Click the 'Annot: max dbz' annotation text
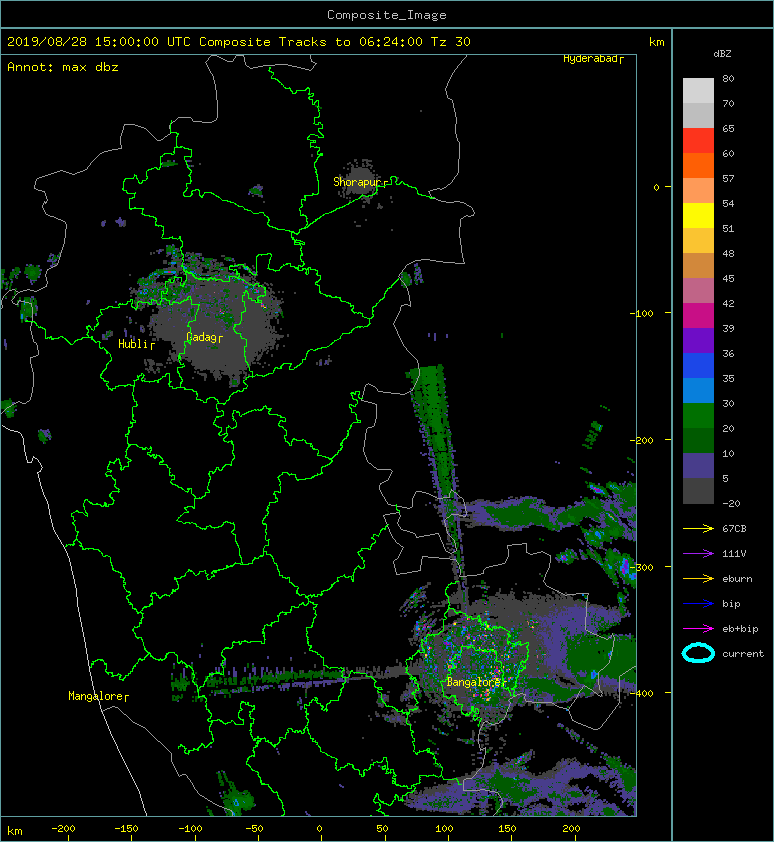This screenshot has height=842, width=774. (63, 67)
